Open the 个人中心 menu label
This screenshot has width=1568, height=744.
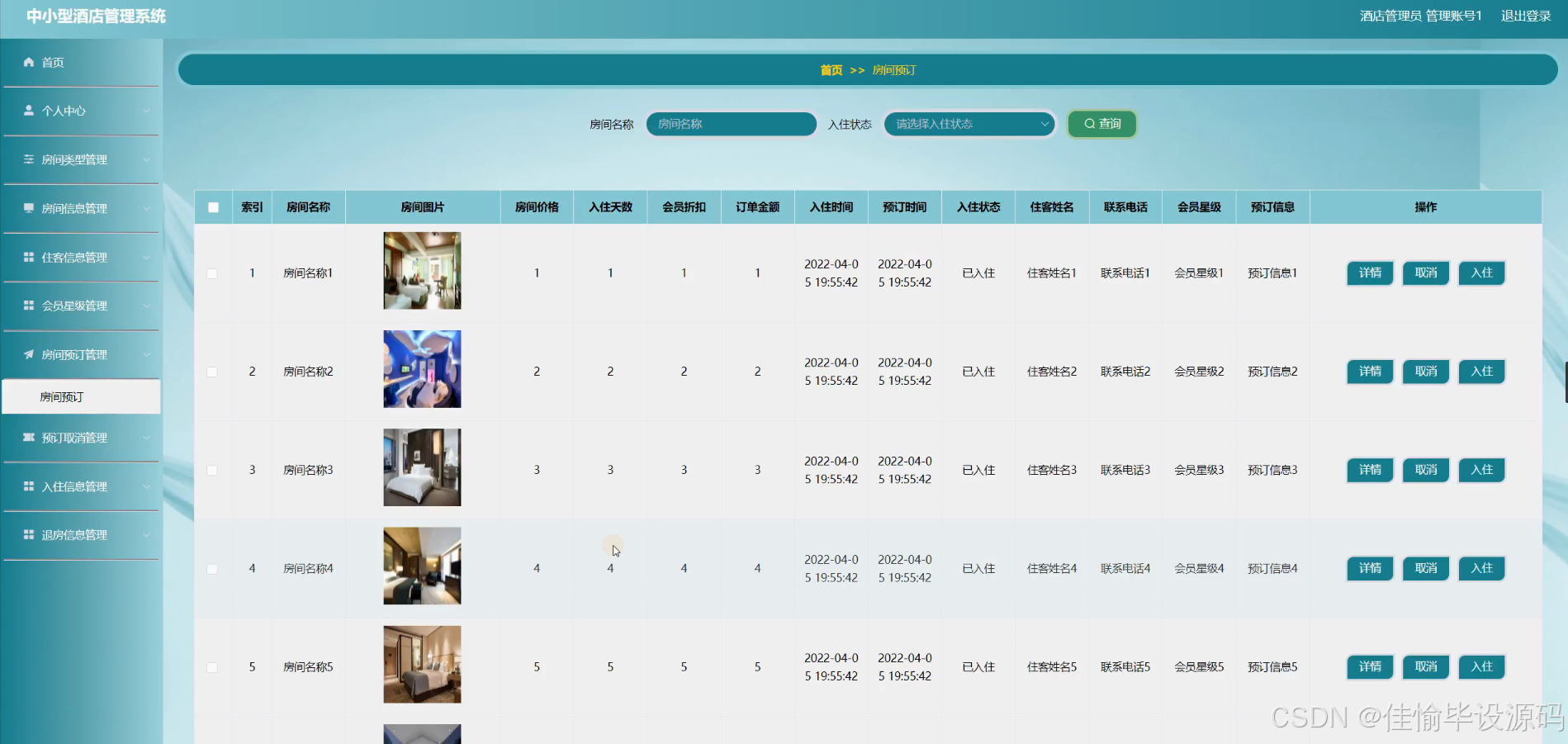coord(64,111)
